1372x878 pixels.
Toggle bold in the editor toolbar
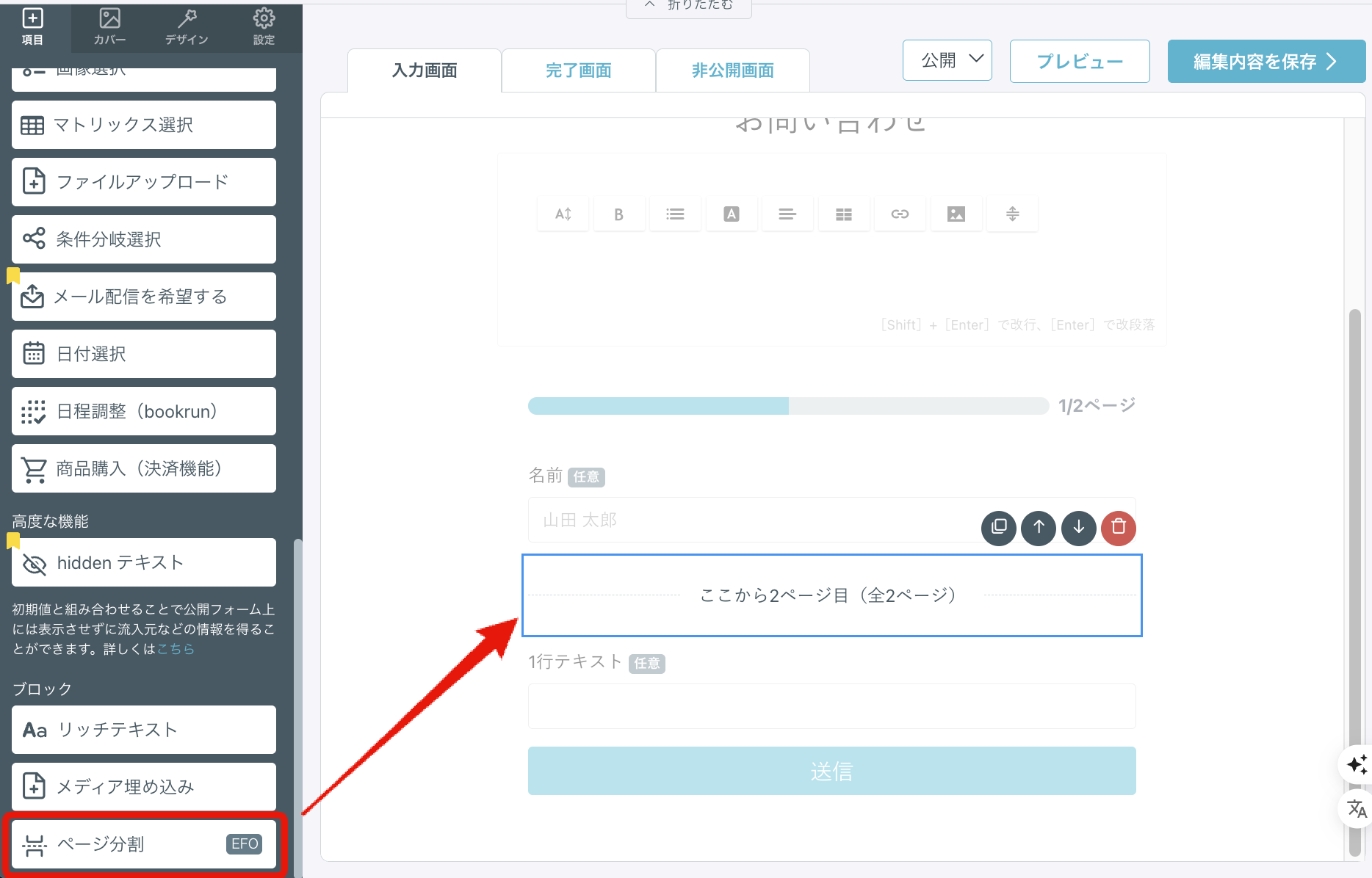tap(619, 214)
